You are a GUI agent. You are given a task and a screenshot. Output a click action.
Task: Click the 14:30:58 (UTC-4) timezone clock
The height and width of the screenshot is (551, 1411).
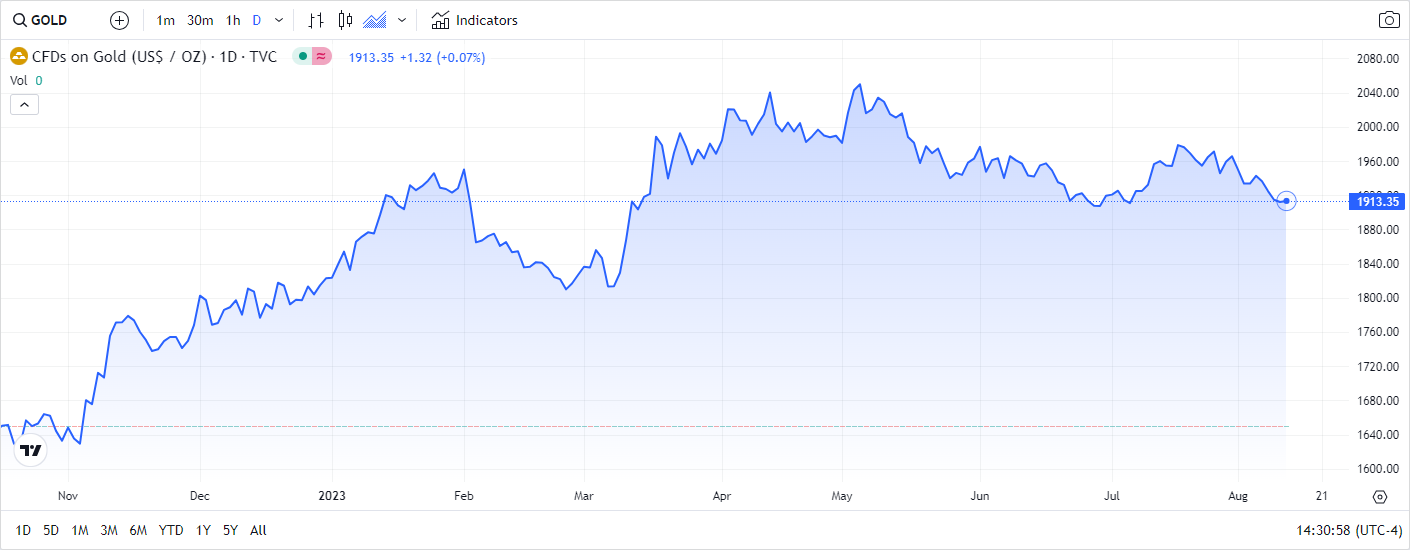click(x=1349, y=531)
